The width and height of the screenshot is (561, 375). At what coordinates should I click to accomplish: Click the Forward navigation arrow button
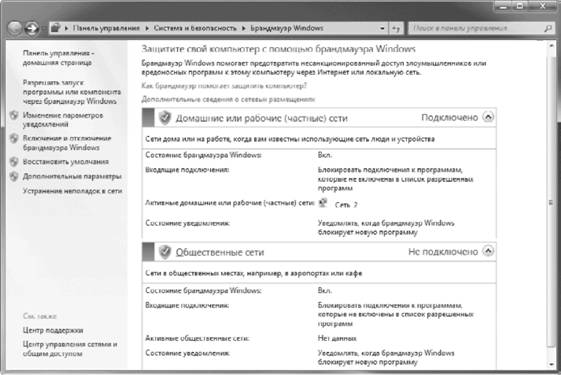31,28
